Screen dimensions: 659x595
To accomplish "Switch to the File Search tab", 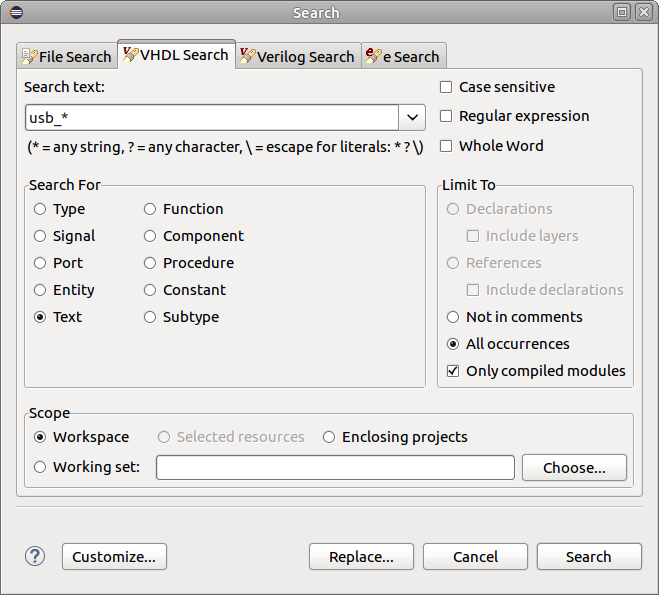I will pos(67,56).
